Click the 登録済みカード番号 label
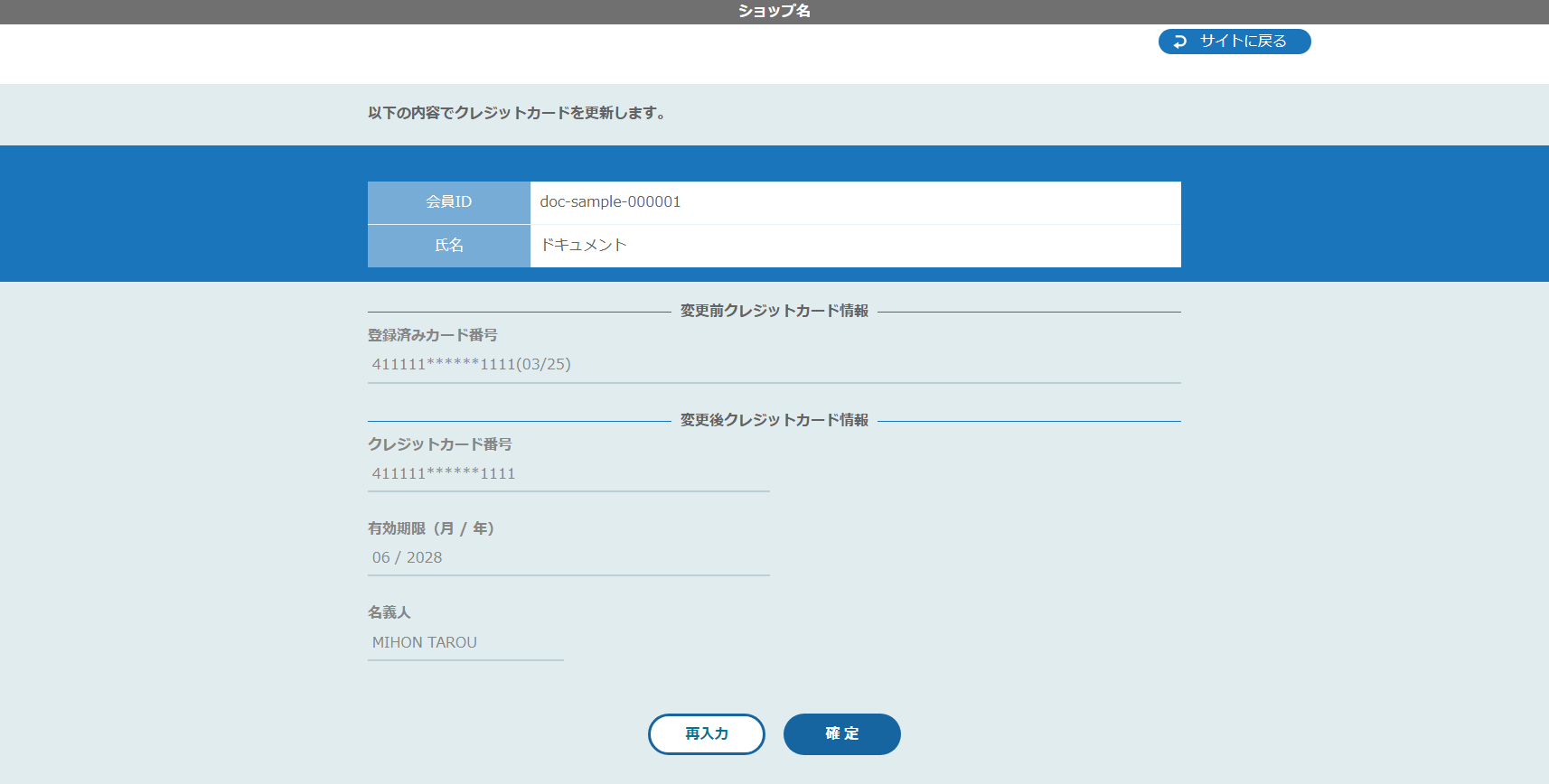The height and width of the screenshot is (784, 1549). click(432, 335)
